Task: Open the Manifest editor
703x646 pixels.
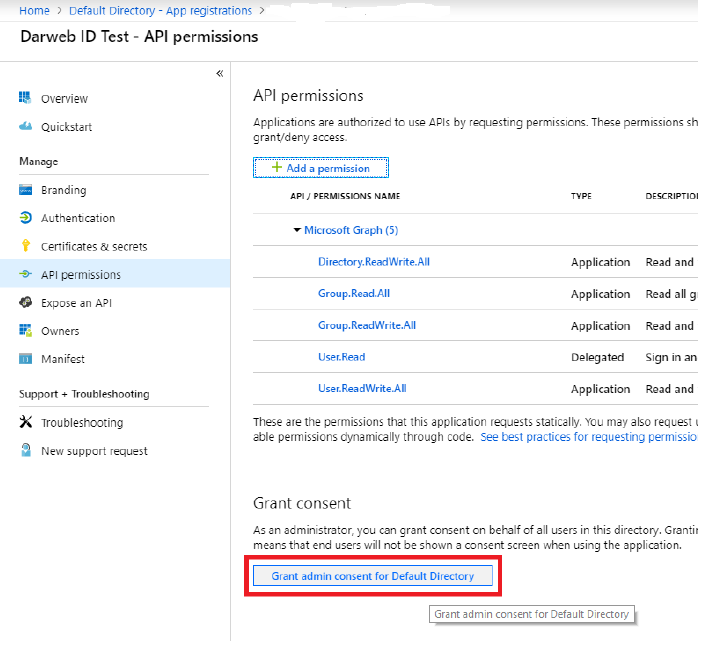Action: point(63,359)
